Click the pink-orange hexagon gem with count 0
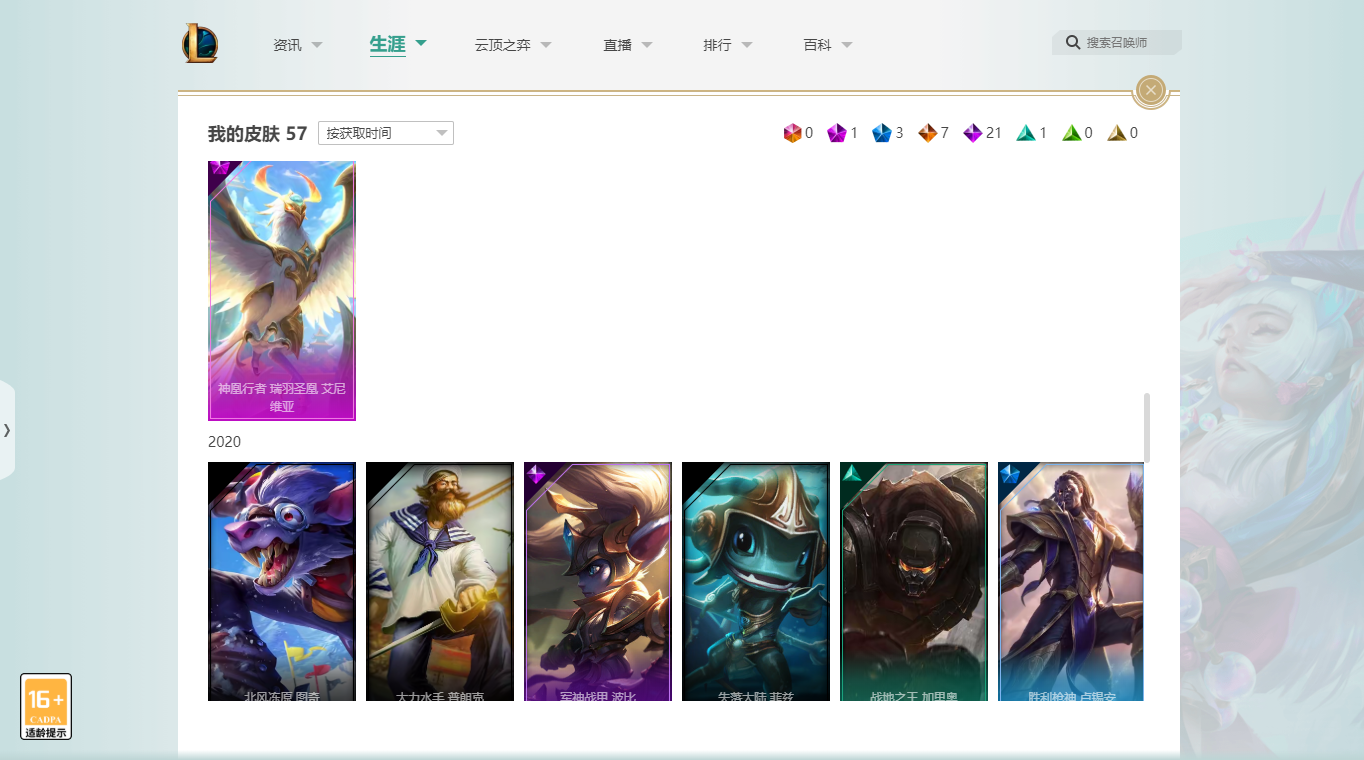Image resolution: width=1364 pixels, height=760 pixels. pyautogui.click(x=793, y=133)
